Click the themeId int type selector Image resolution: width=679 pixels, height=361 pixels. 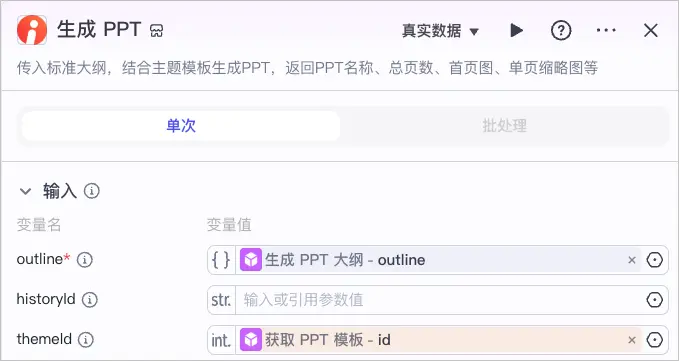pos(221,340)
